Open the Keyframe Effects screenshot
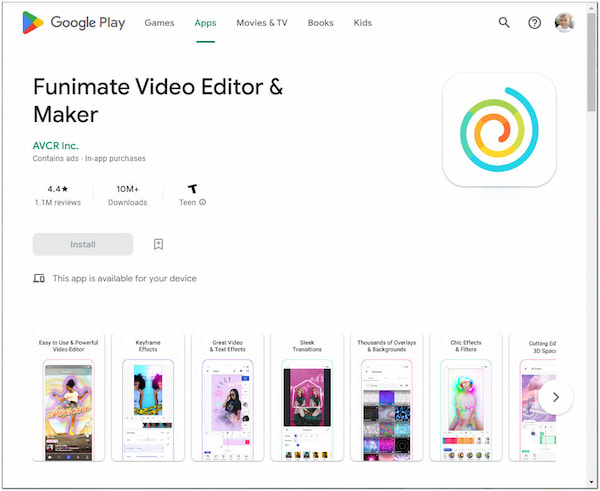Screen dimensions: 600x491 coord(148,397)
